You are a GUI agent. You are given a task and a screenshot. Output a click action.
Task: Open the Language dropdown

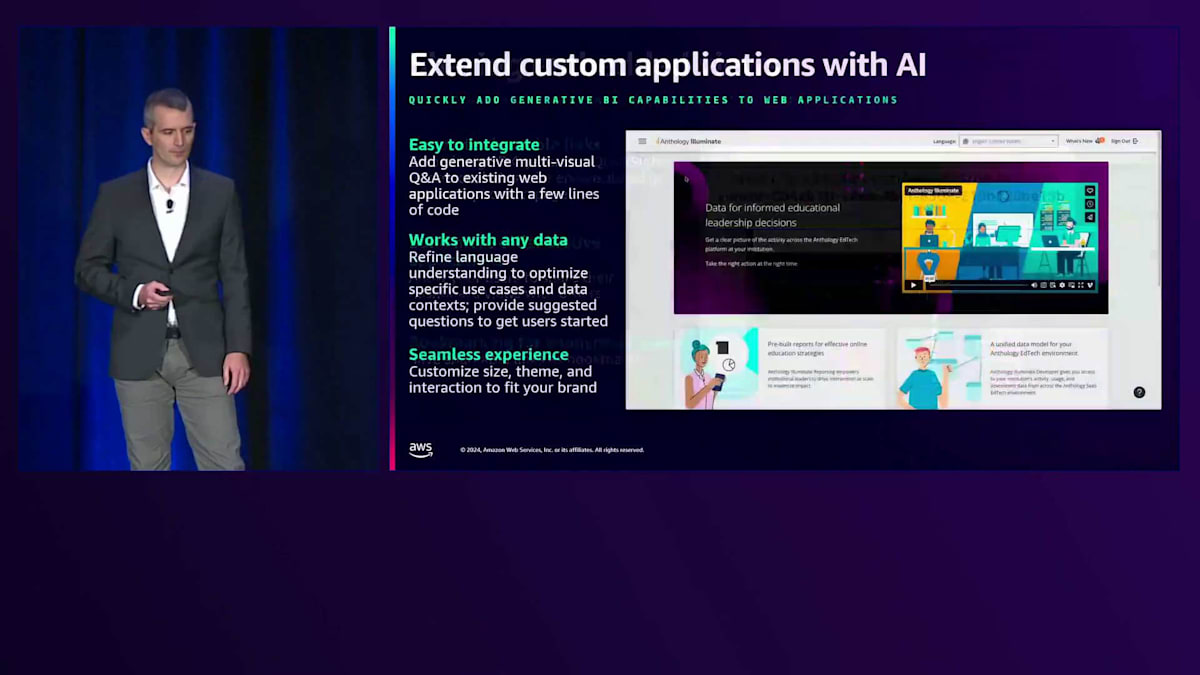[x=1008, y=141]
